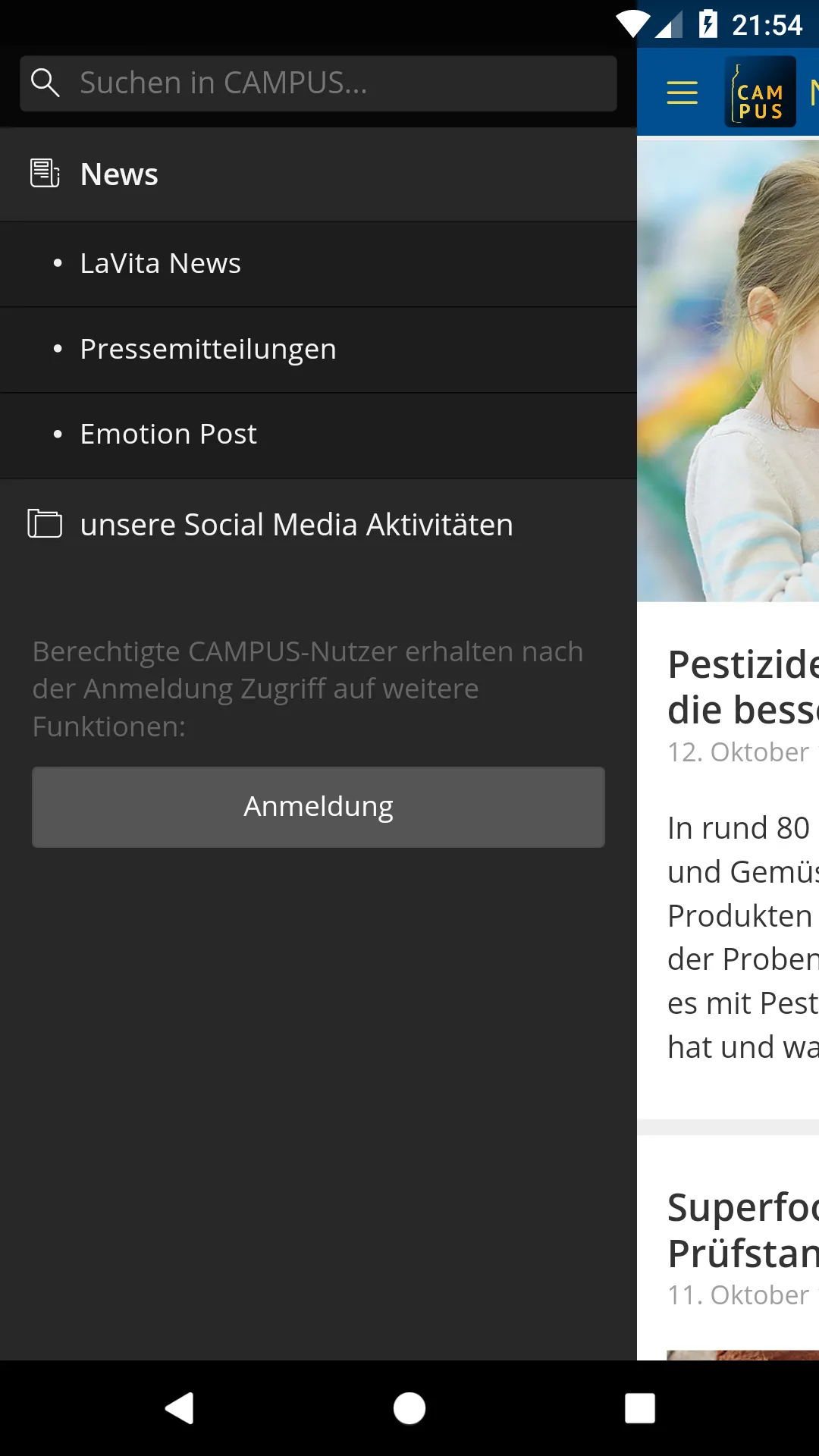The height and width of the screenshot is (1456, 819).
Task: Open the girl photo article thumbnail
Action: click(728, 371)
